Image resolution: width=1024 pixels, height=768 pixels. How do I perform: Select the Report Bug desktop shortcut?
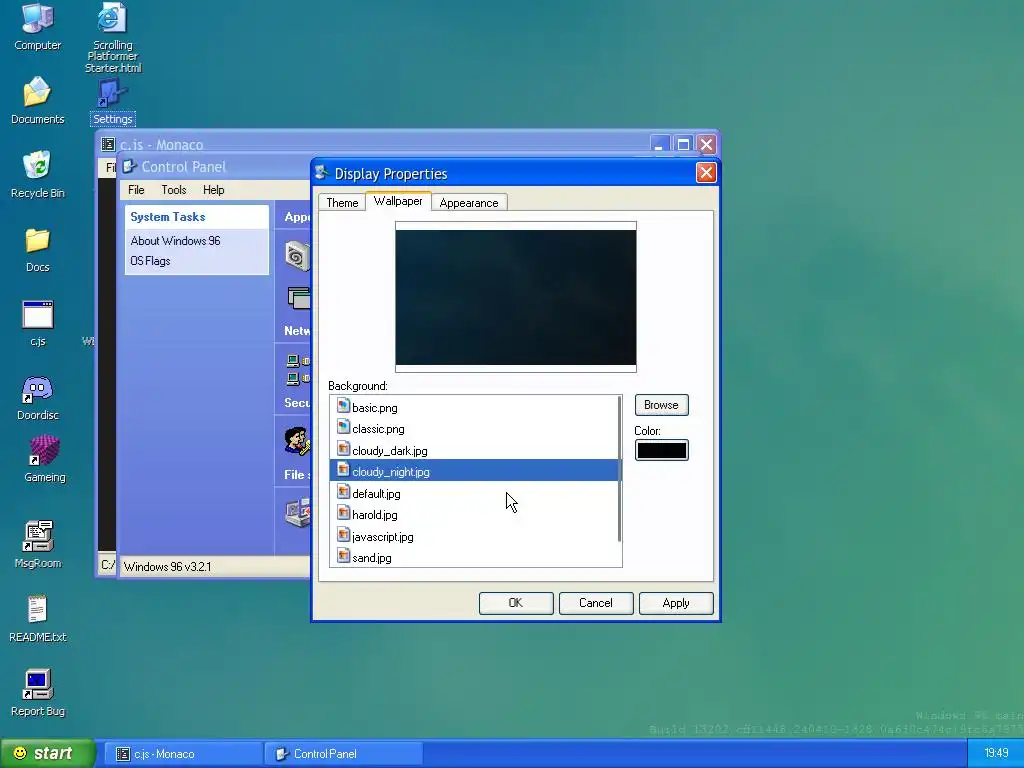[x=38, y=693]
